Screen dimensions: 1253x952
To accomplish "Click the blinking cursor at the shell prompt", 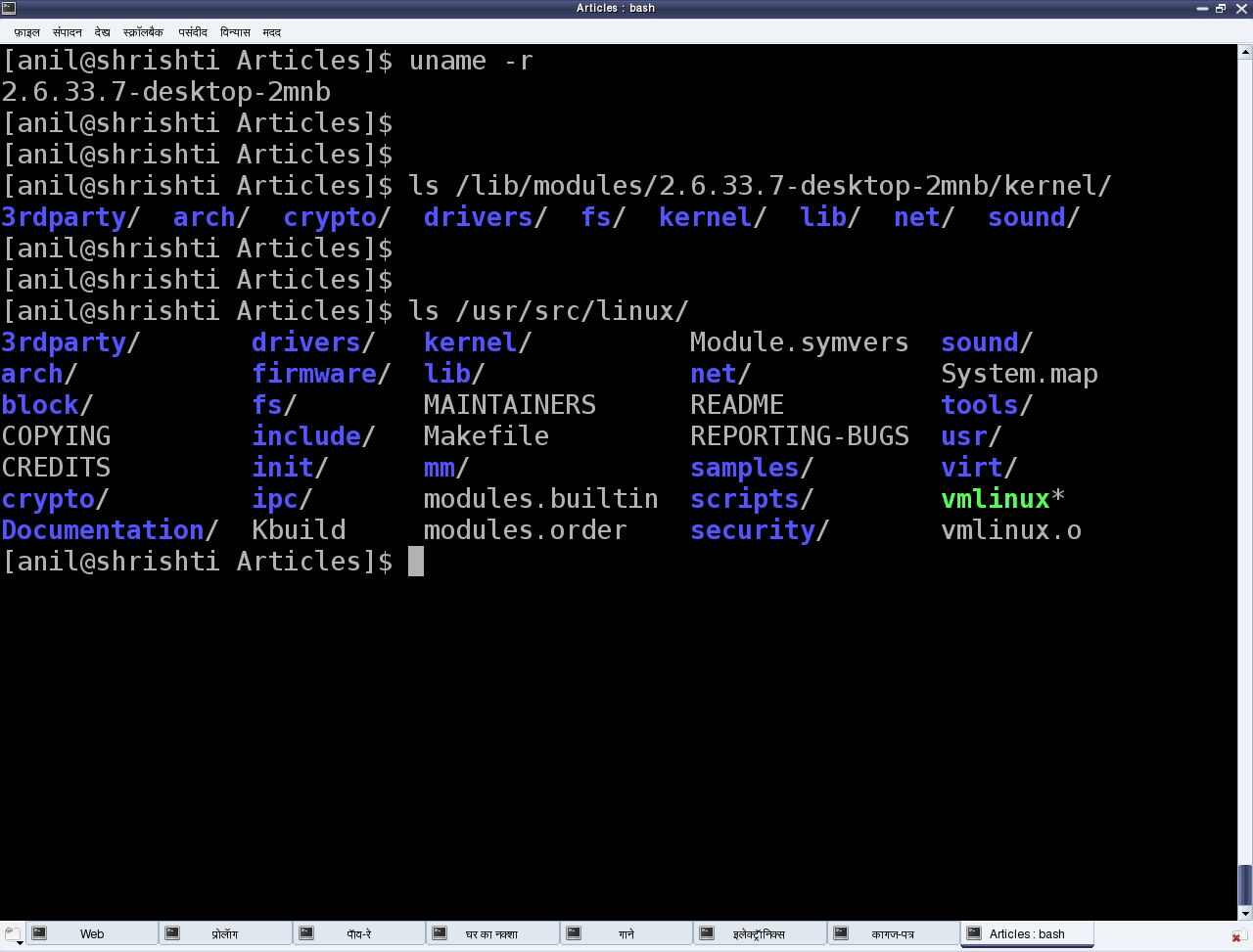I will coord(417,561).
